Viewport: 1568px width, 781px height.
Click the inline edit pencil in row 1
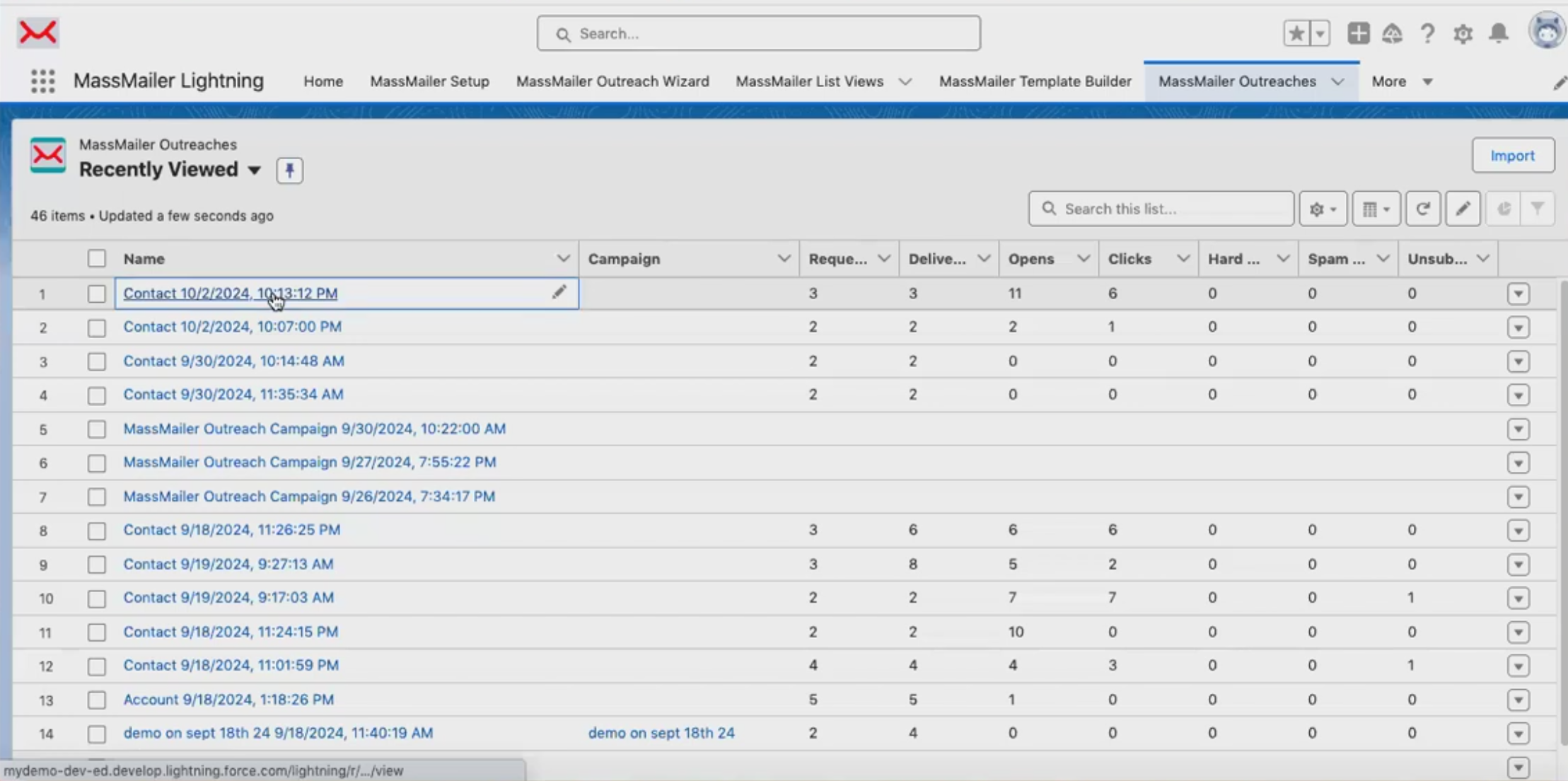559,292
